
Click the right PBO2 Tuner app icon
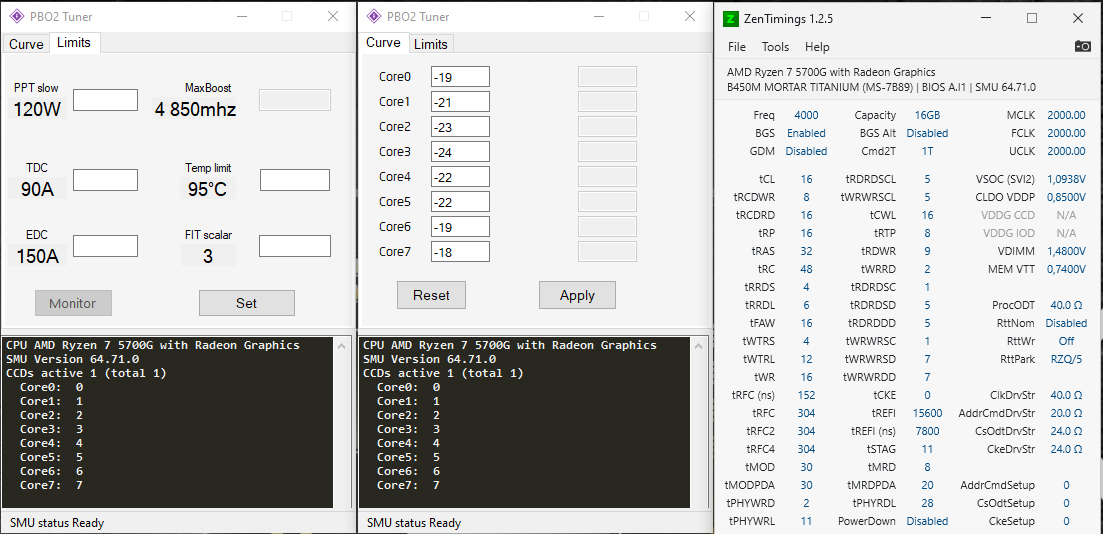click(374, 16)
